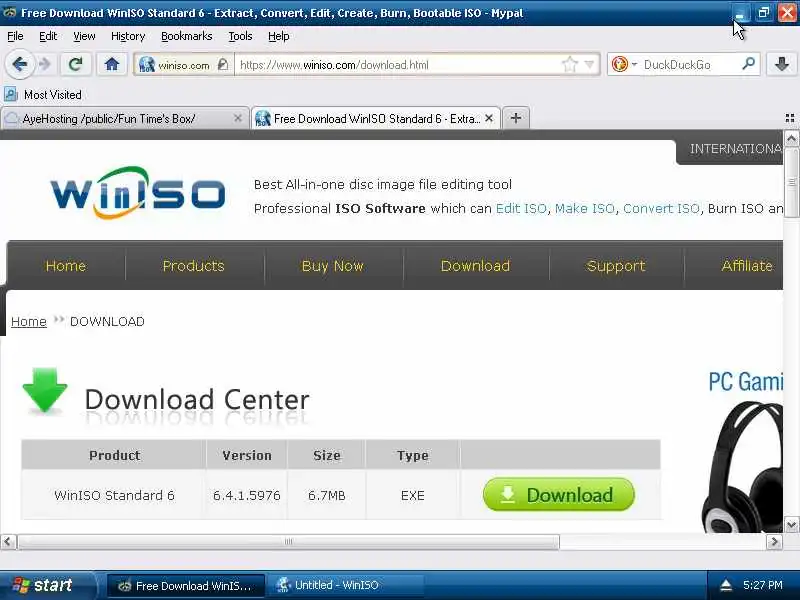Close the Free Download WinISO tab

coord(489,118)
